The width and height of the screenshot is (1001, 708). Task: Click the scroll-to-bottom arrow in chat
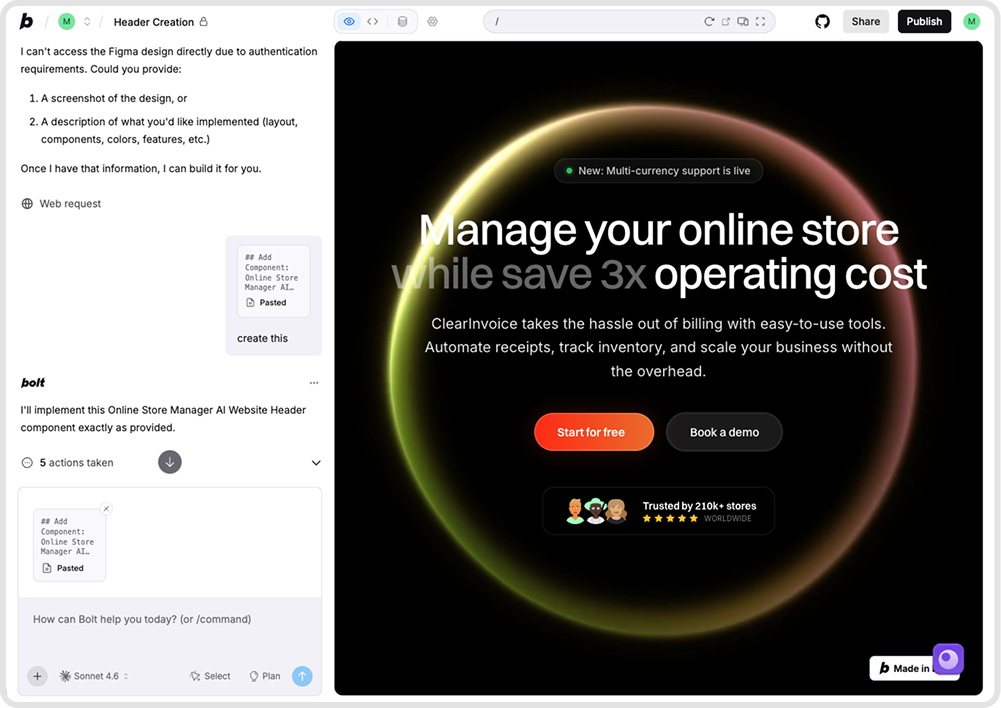[x=169, y=462]
